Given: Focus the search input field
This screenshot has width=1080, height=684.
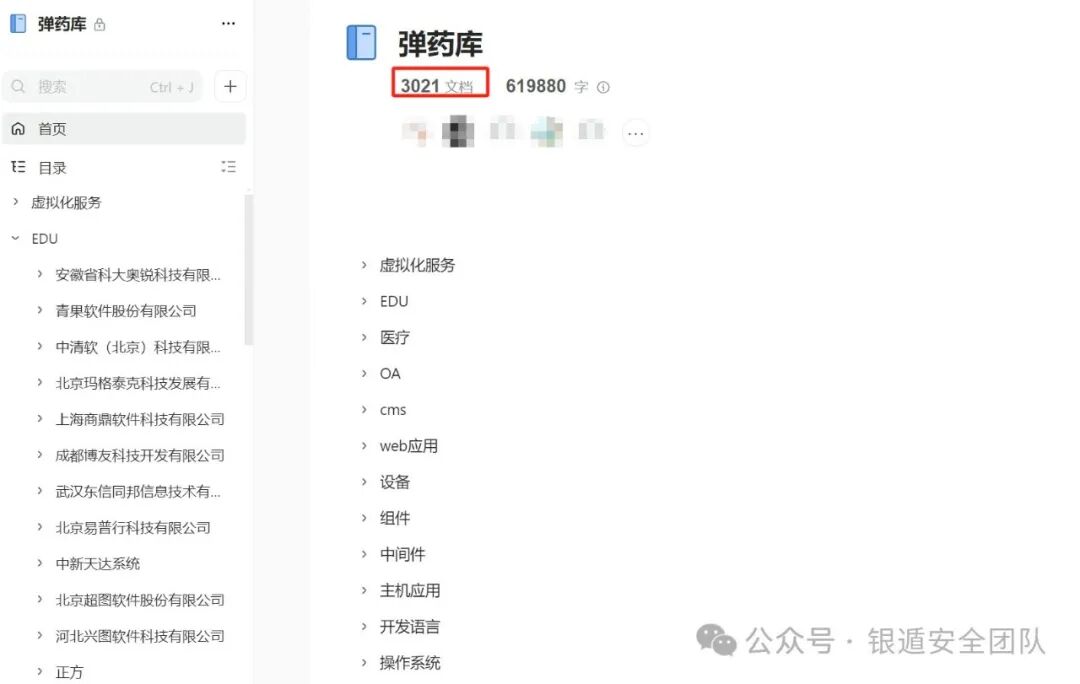Looking at the screenshot, I should click(103, 87).
